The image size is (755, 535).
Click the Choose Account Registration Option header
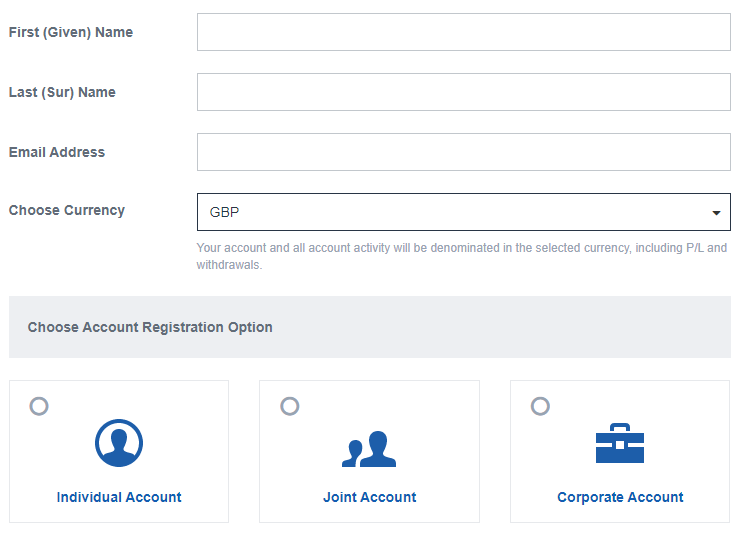(150, 327)
